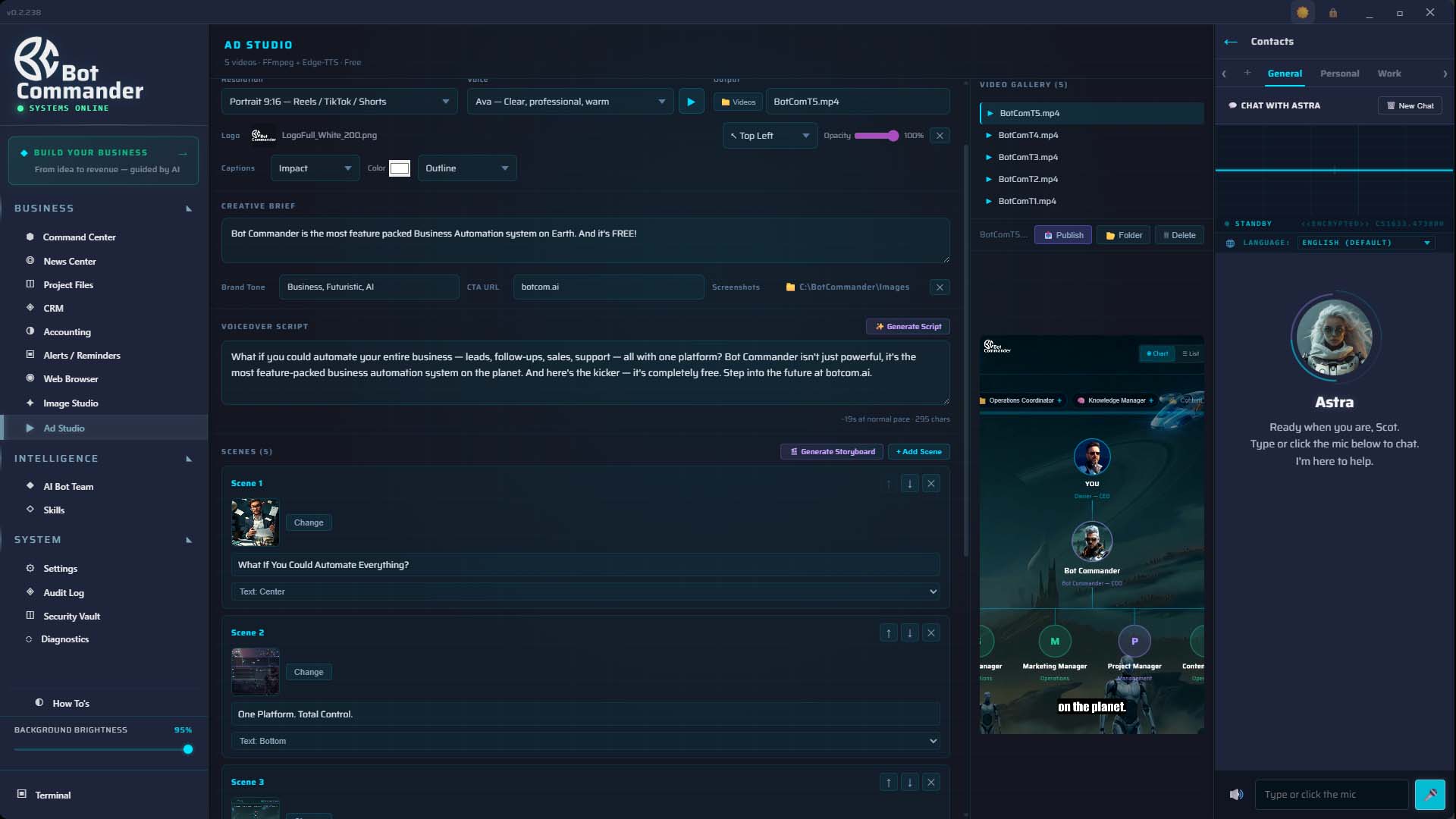Move Scene 2 up
The width and height of the screenshot is (1456, 819).
pos(889,633)
